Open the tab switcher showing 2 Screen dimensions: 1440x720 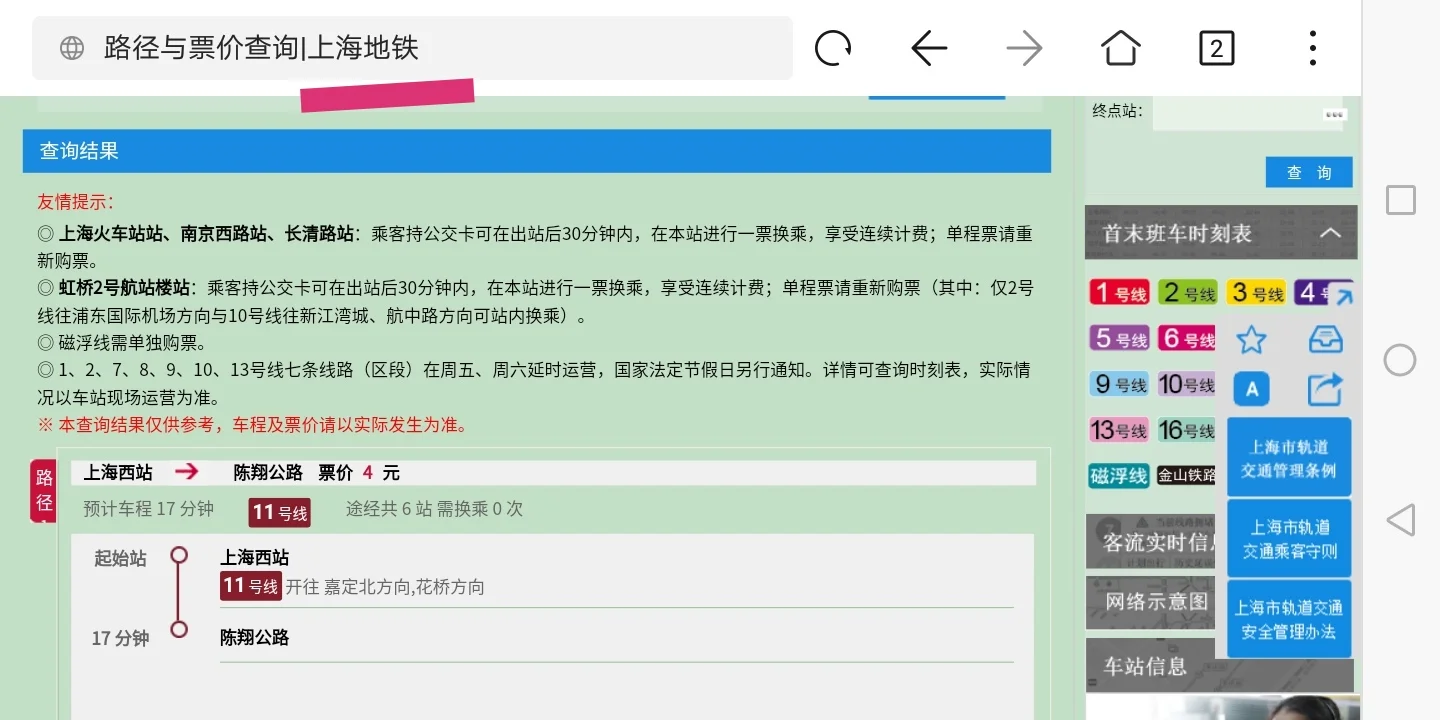1216,47
